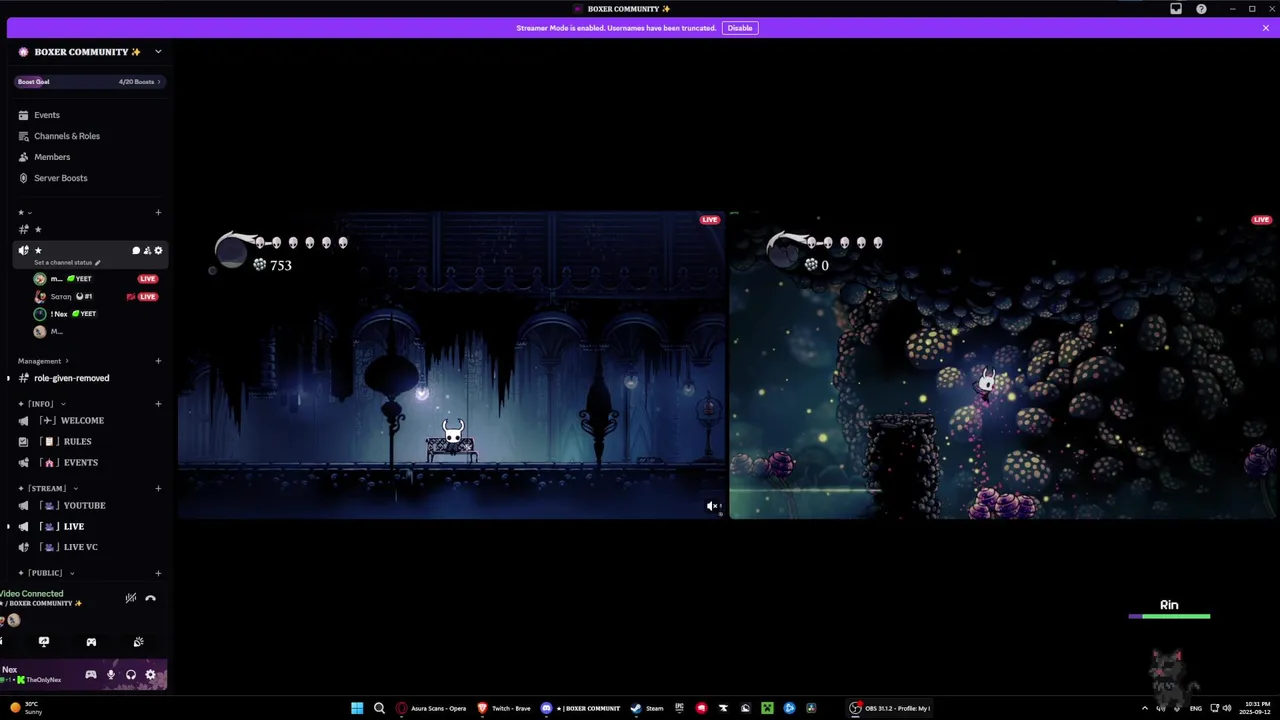
Task: Click the Video Connected status text
Action: [x=32, y=594]
